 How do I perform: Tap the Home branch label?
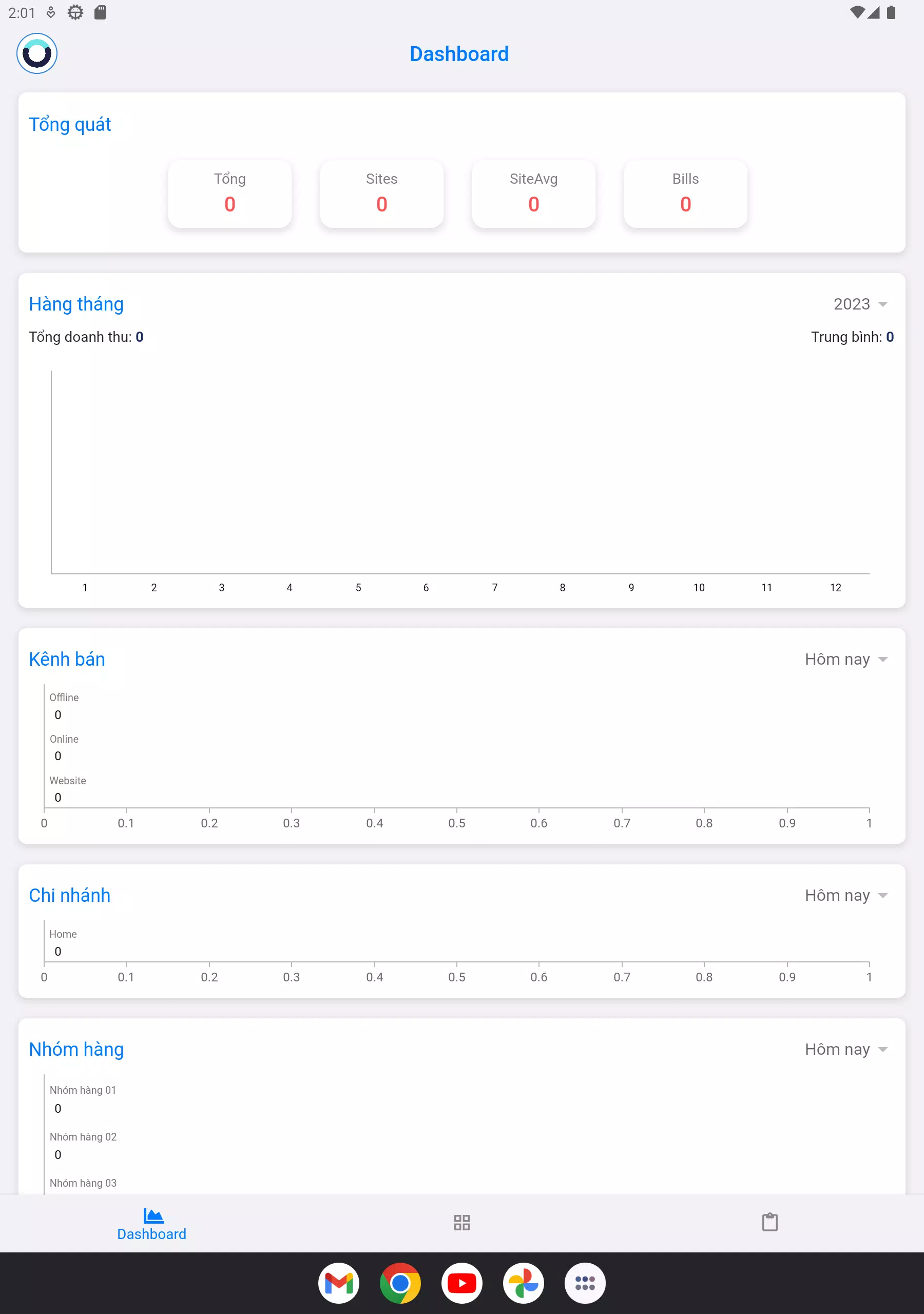[x=63, y=934]
